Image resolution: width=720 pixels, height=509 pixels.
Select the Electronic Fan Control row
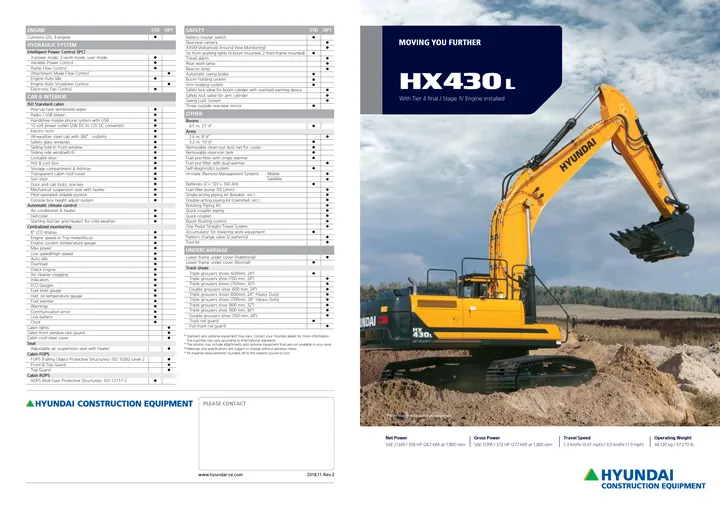(101, 89)
